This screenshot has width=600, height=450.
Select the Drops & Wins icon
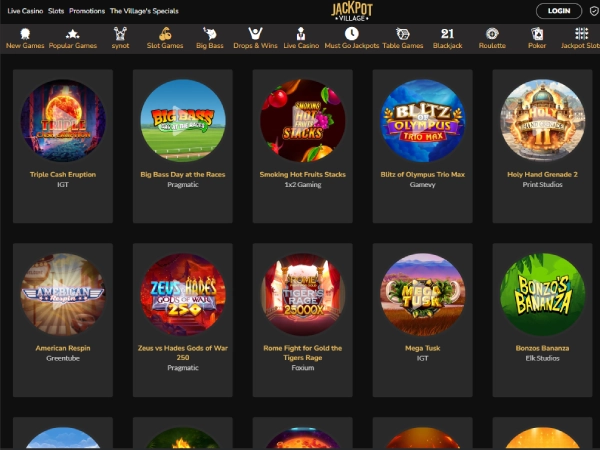point(255,34)
